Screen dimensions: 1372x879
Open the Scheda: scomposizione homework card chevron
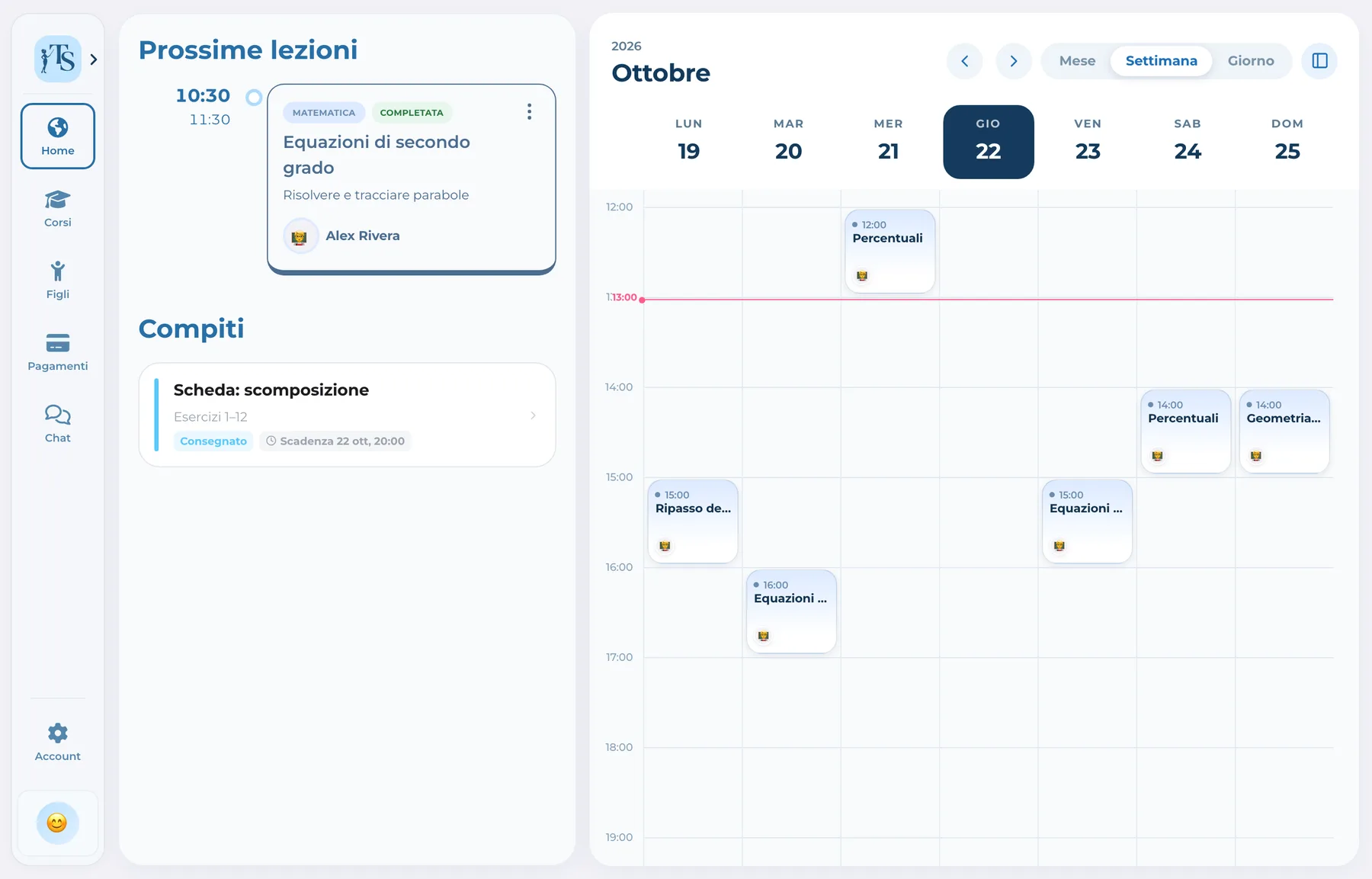(x=533, y=415)
